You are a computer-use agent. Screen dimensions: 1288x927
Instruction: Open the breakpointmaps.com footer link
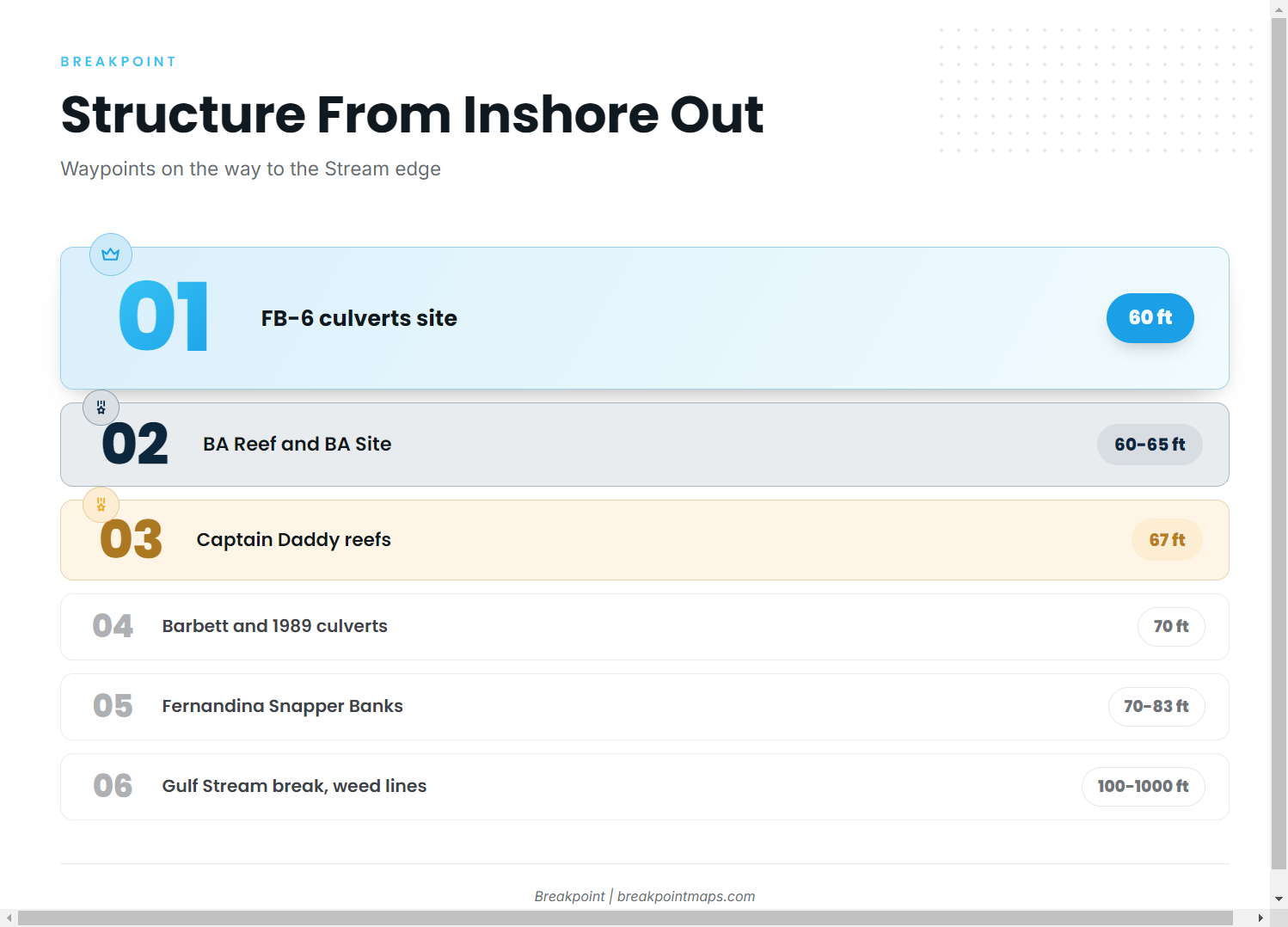(686, 896)
